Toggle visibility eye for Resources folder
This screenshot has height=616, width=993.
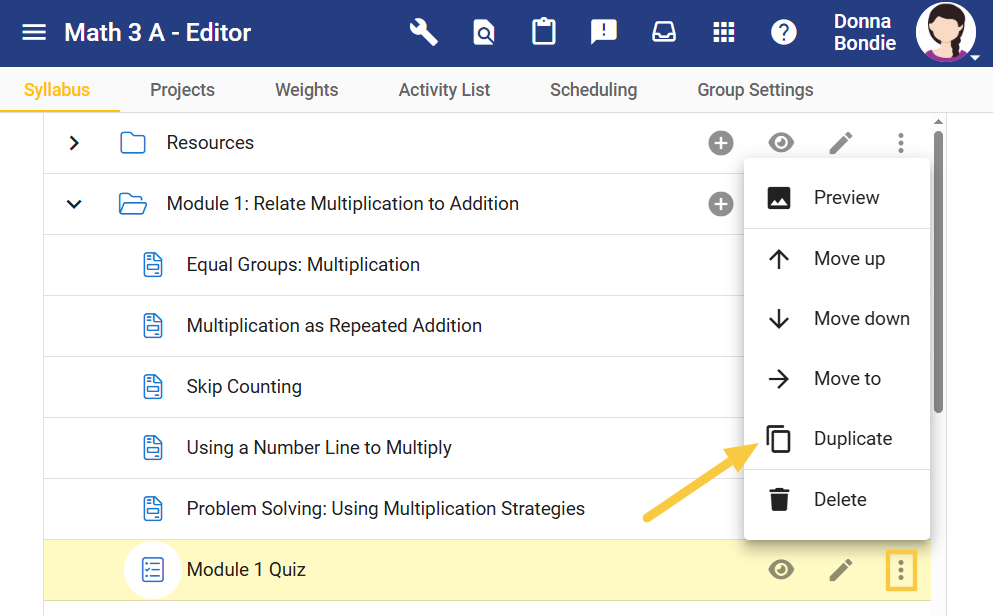781,143
